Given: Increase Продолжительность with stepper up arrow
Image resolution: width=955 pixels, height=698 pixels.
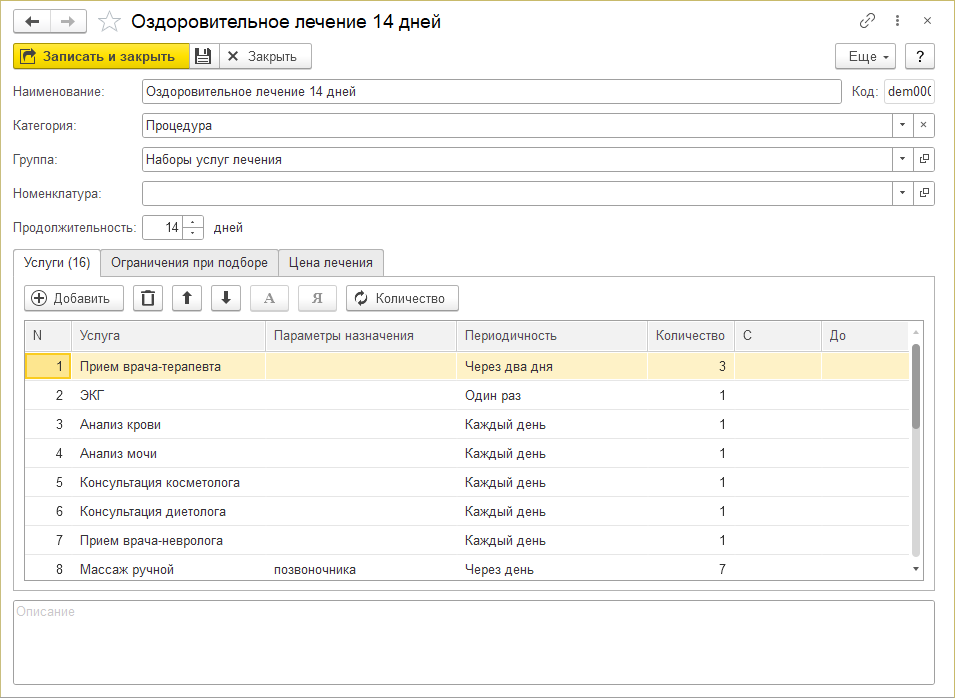Looking at the screenshot, I should point(193,222).
